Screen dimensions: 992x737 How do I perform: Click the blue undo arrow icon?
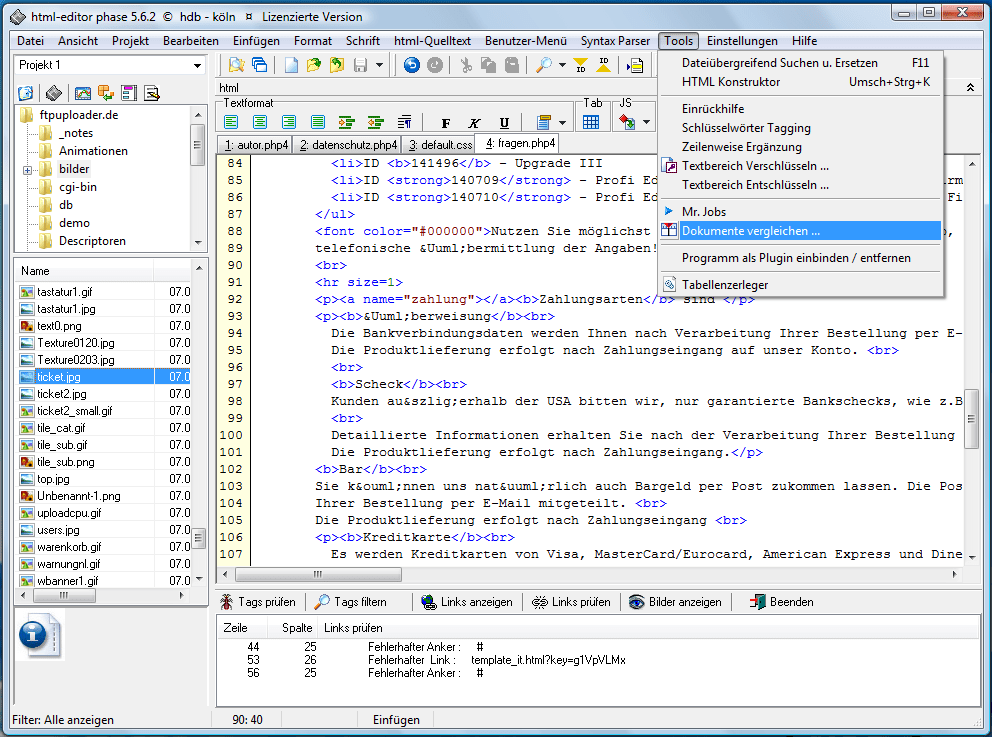412,65
